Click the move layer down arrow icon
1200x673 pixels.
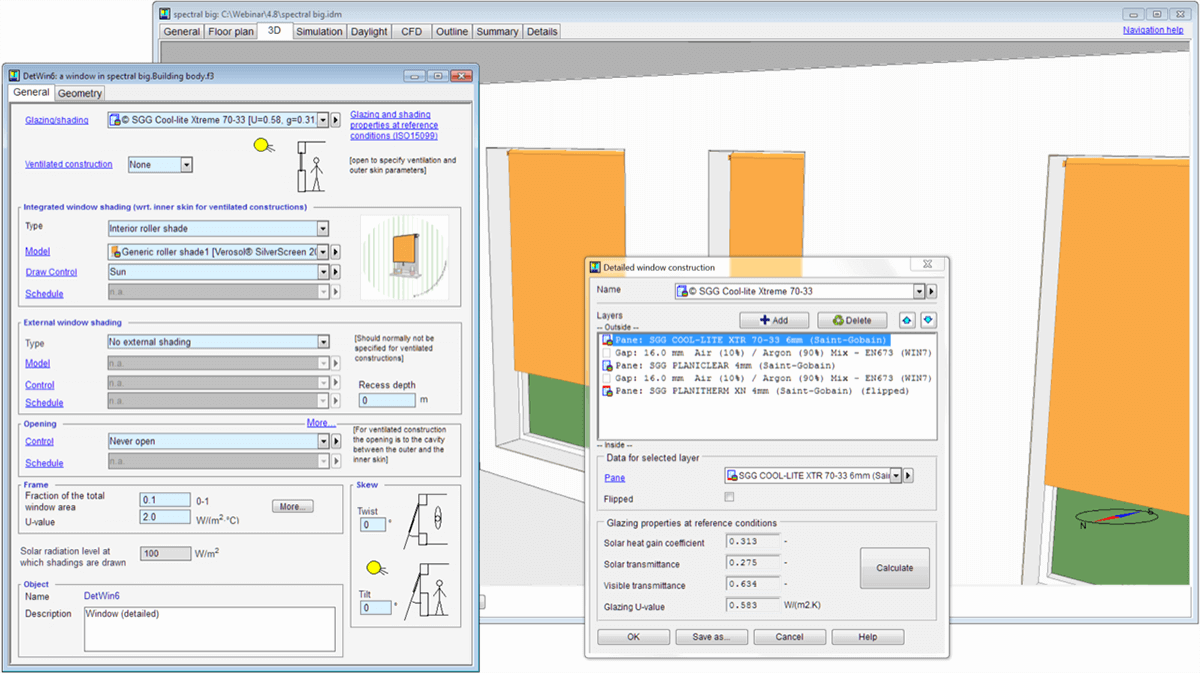[927, 320]
